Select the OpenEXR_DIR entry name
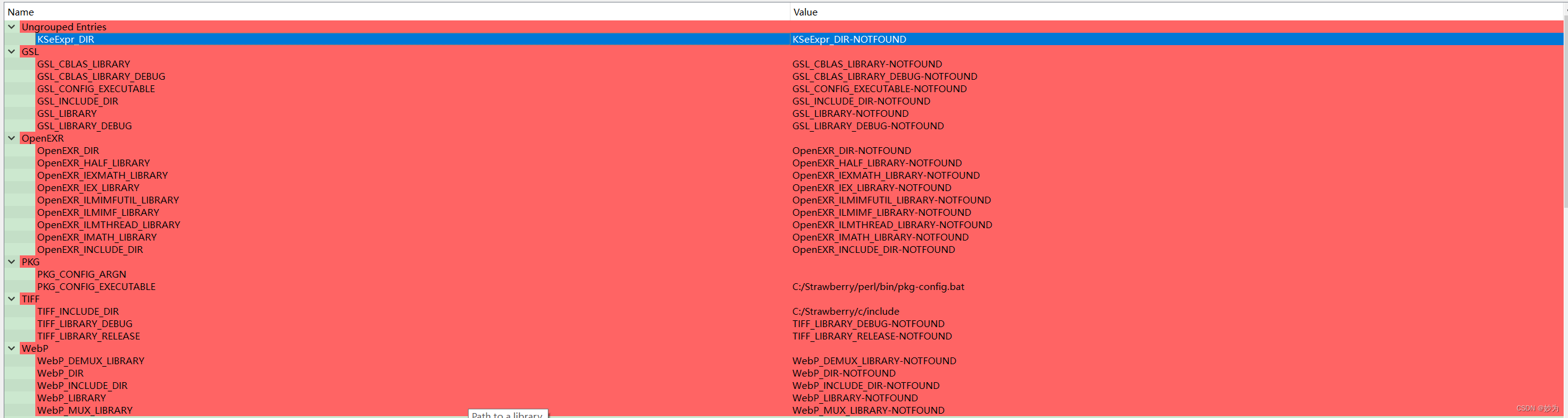 point(68,151)
